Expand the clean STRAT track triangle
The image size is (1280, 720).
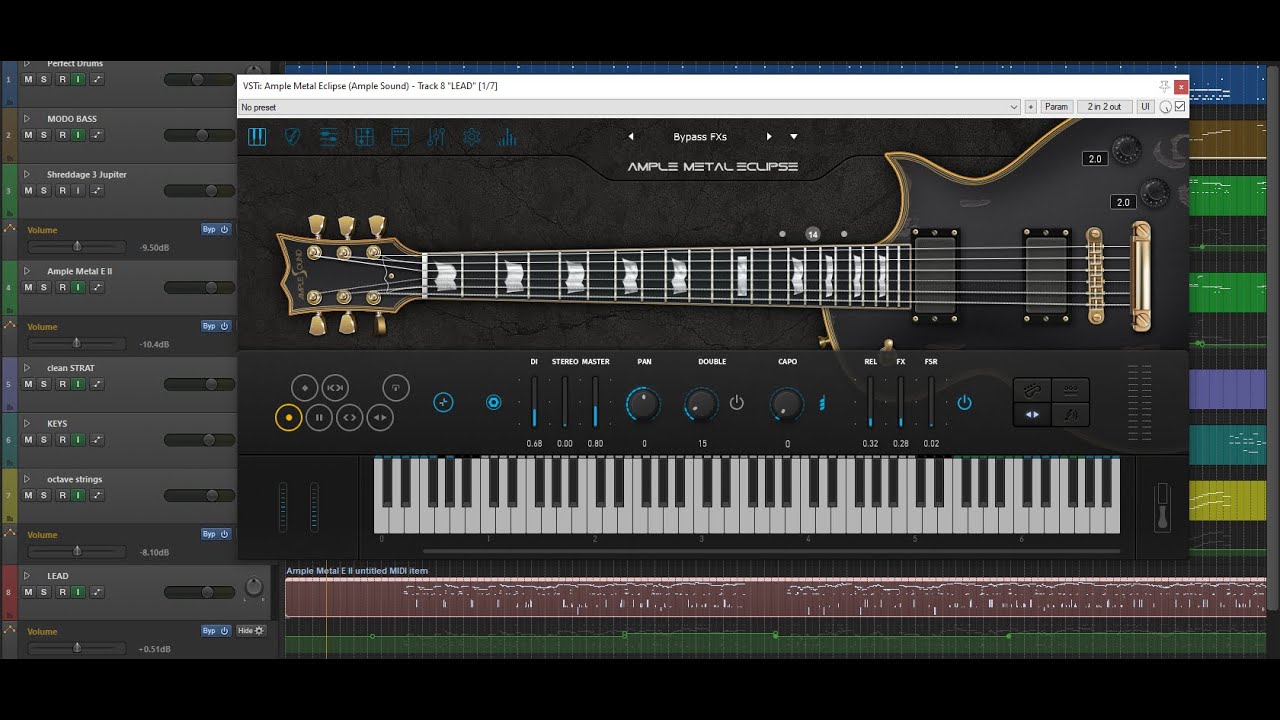coord(27,368)
